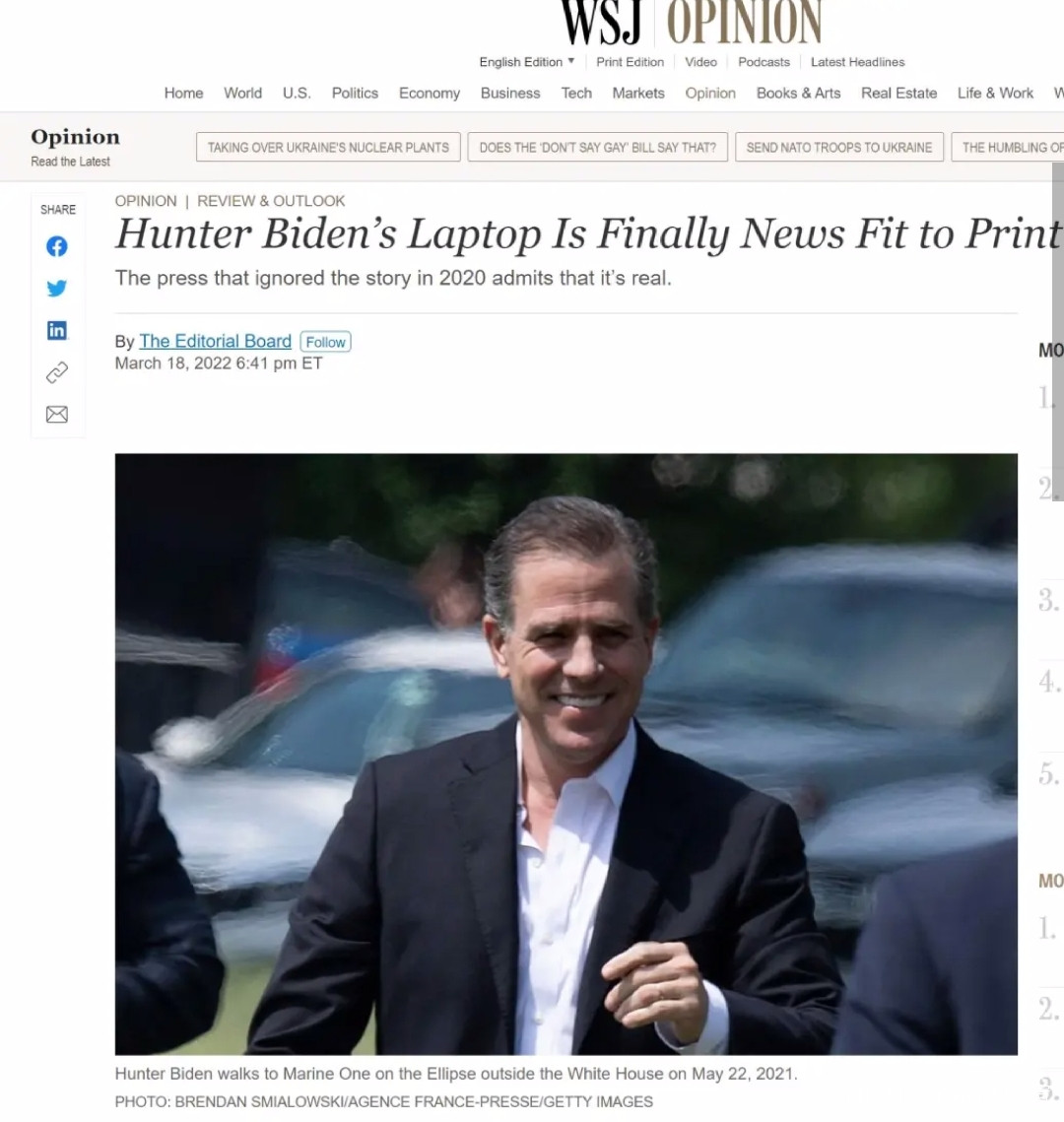This screenshot has height=1122, width=1064.
Task: Open Latest Headlines link
Action: click(x=857, y=61)
